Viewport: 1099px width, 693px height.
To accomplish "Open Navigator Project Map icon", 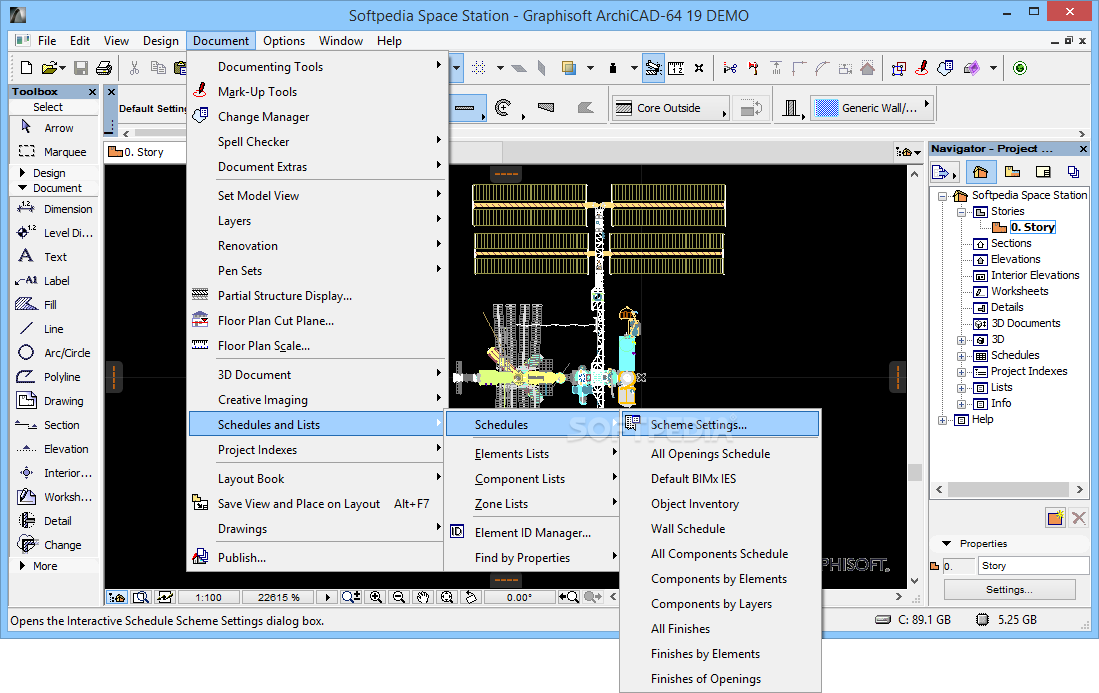I will 981,172.
